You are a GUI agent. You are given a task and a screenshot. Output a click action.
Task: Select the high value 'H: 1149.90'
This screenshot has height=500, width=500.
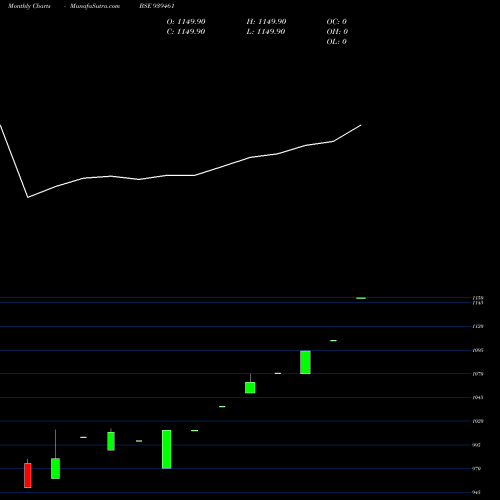coord(266,22)
